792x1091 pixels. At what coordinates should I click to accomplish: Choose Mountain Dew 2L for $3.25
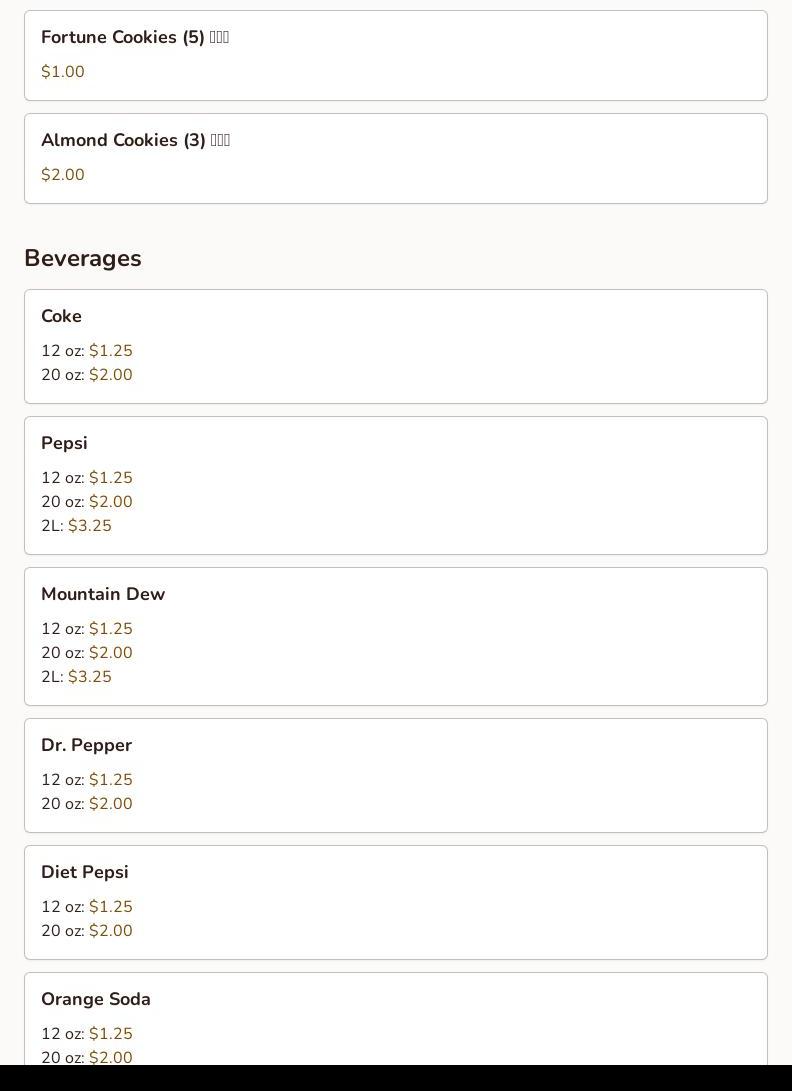click(89, 677)
